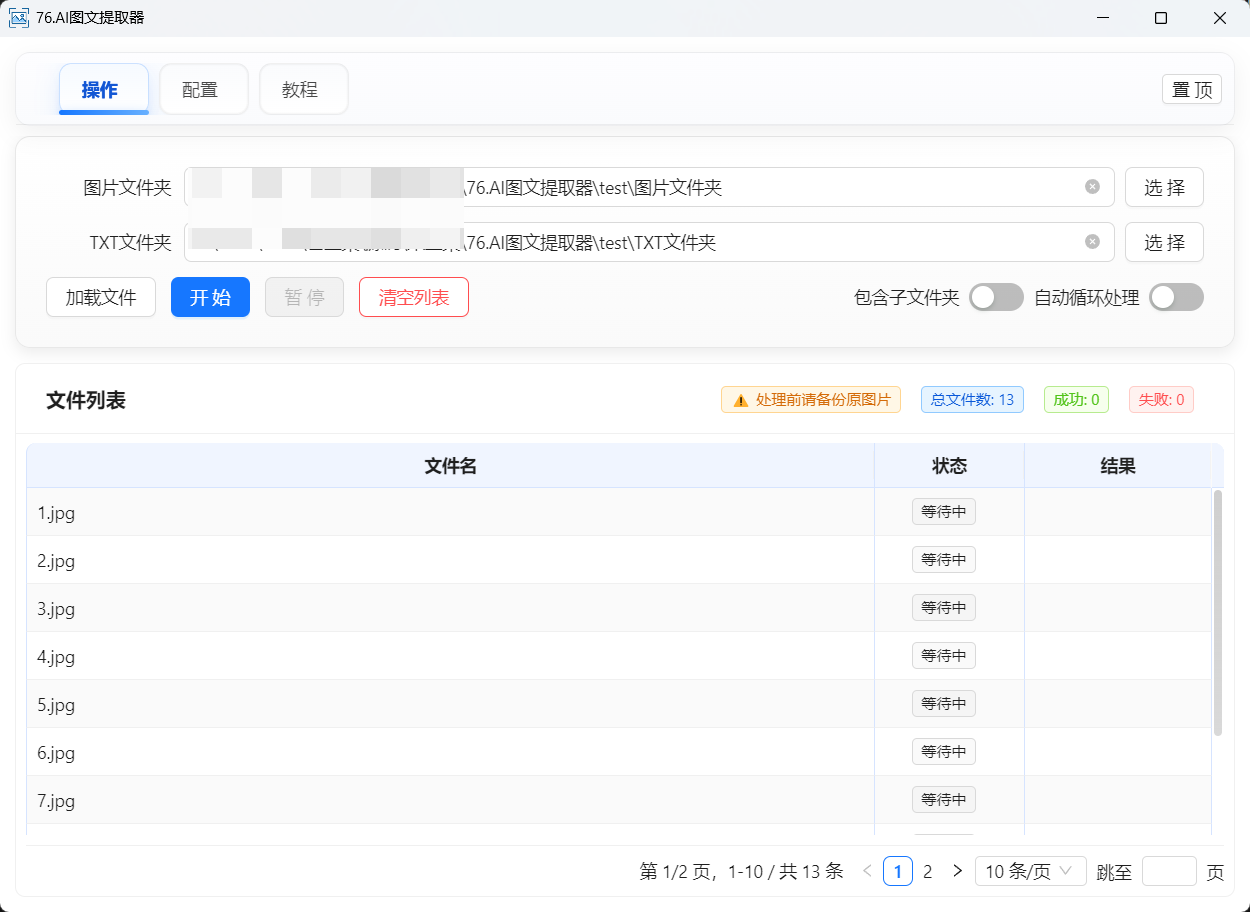Click the app icon in the title bar

pyautogui.click(x=18, y=18)
